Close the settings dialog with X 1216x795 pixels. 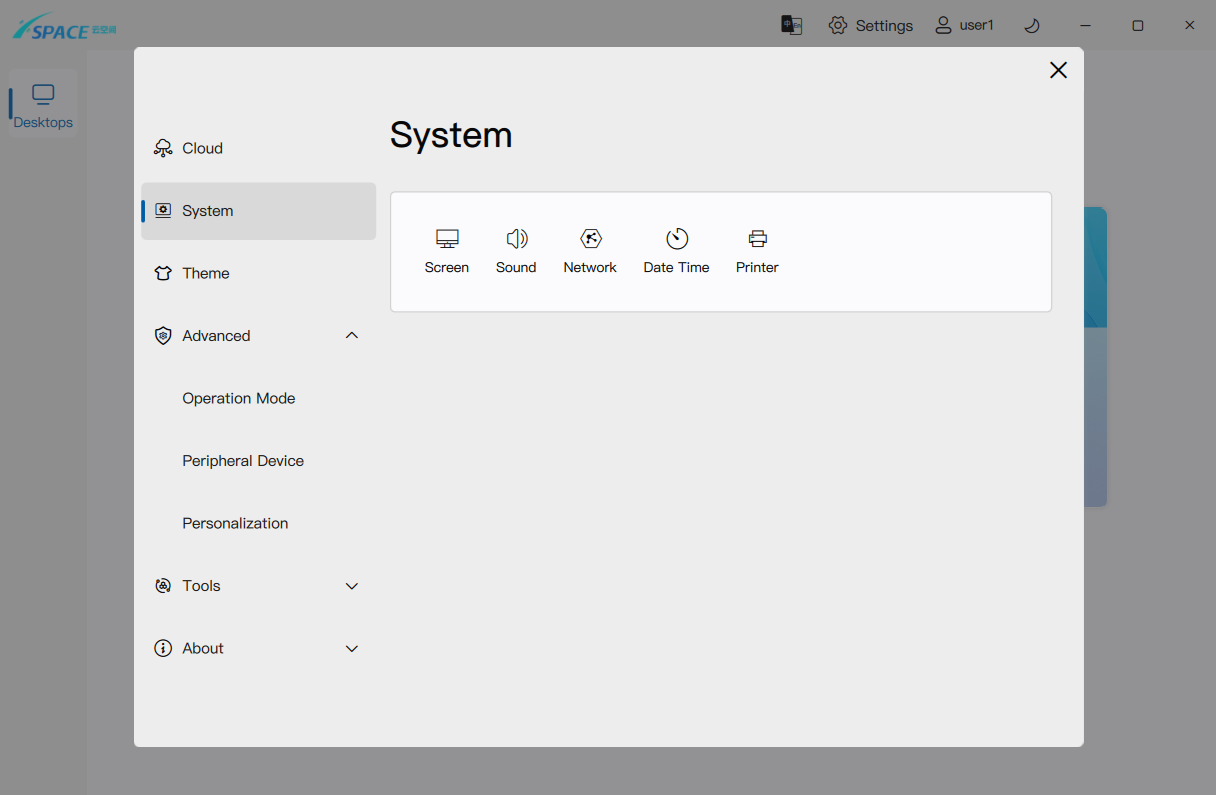(x=1058, y=70)
